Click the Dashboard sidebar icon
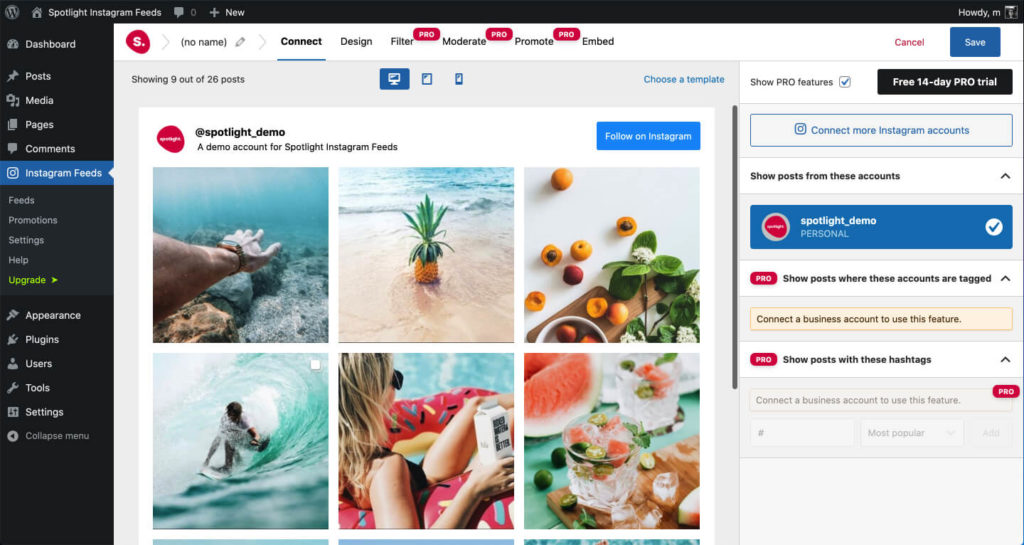The height and width of the screenshot is (545, 1024). (12, 44)
